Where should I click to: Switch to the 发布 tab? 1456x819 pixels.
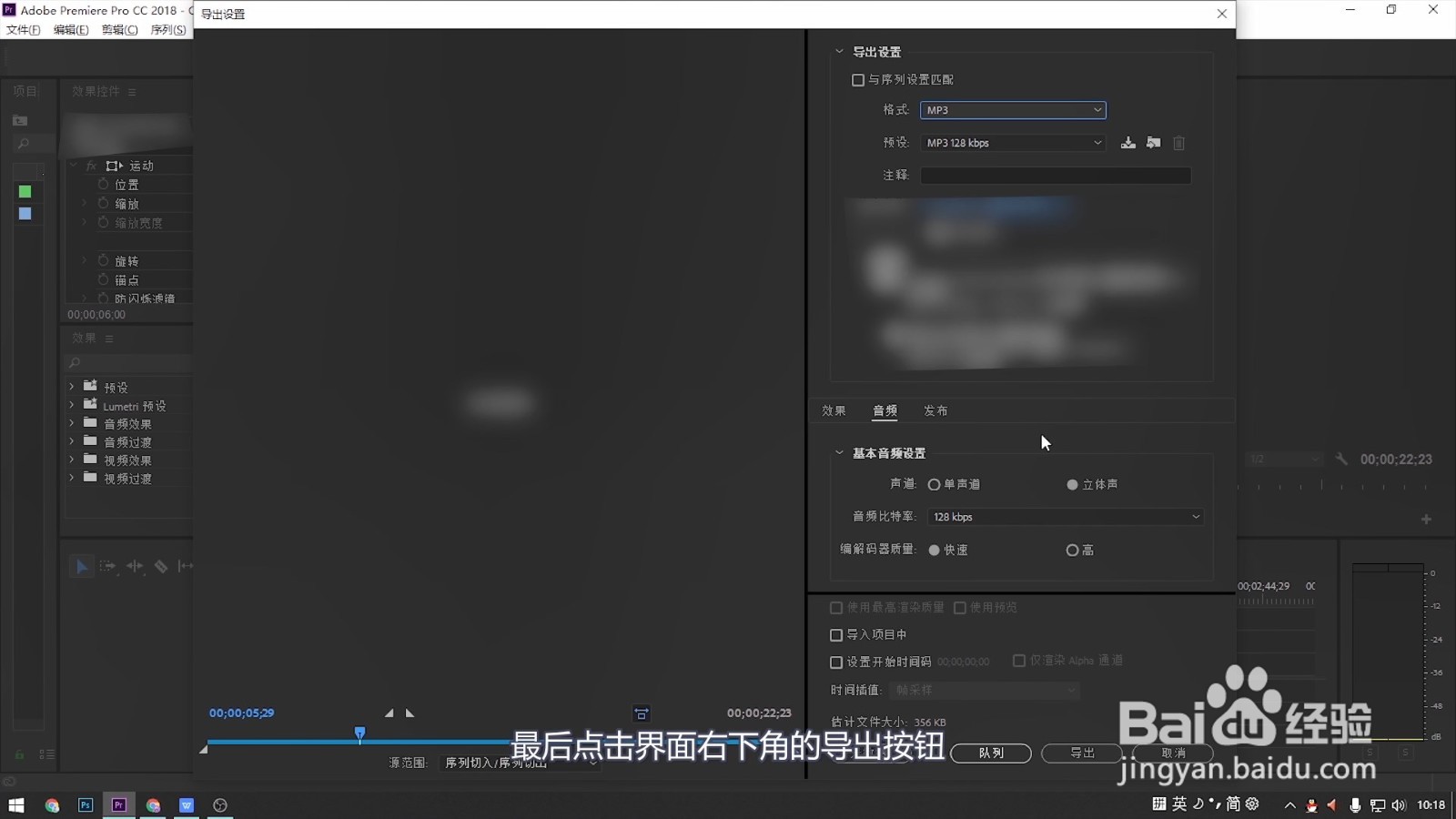coord(935,410)
